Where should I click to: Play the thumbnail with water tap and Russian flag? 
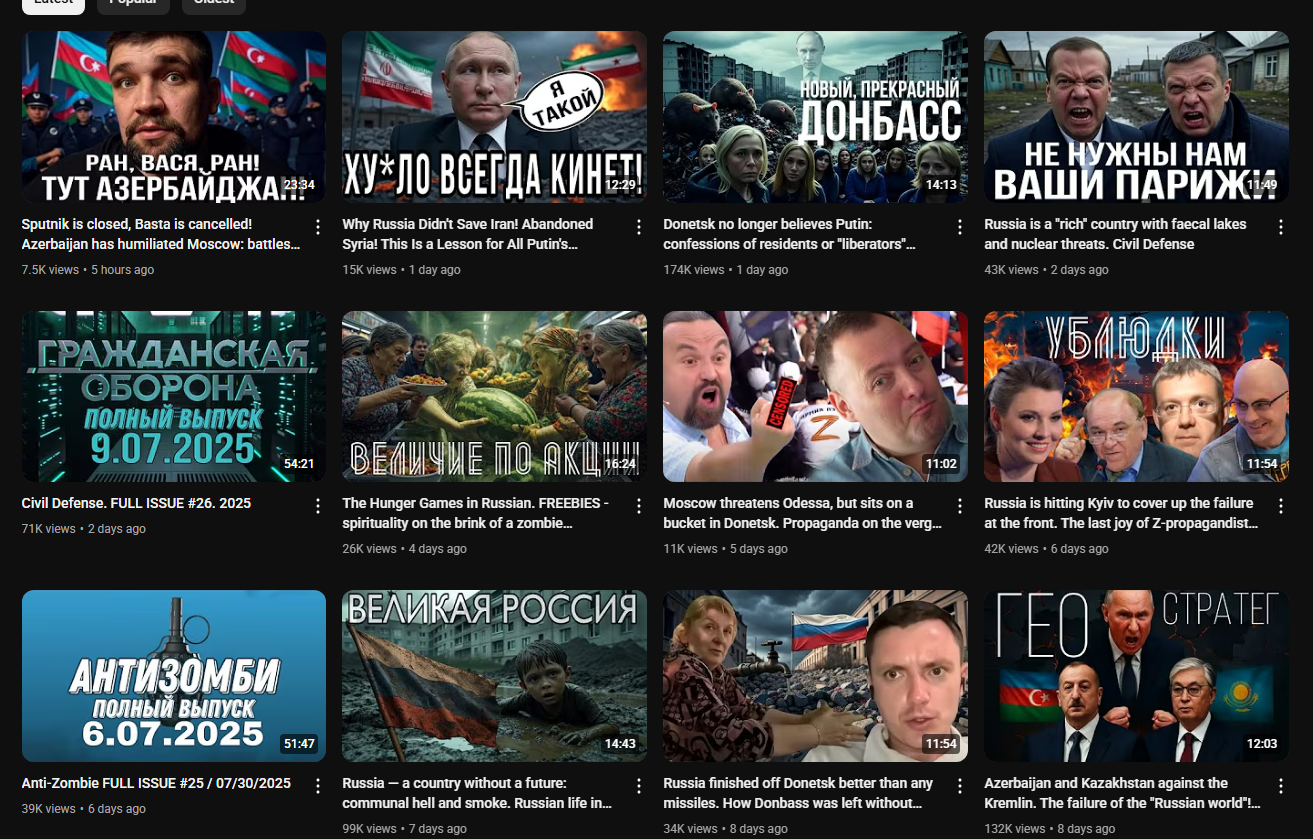[815, 676]
